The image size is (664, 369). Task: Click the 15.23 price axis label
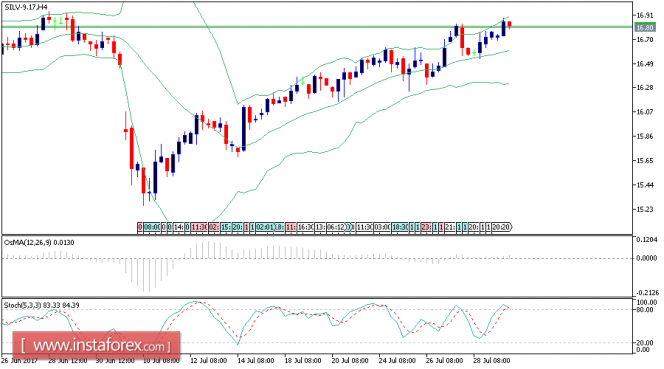pyautogui.click(x=644, y=209)
